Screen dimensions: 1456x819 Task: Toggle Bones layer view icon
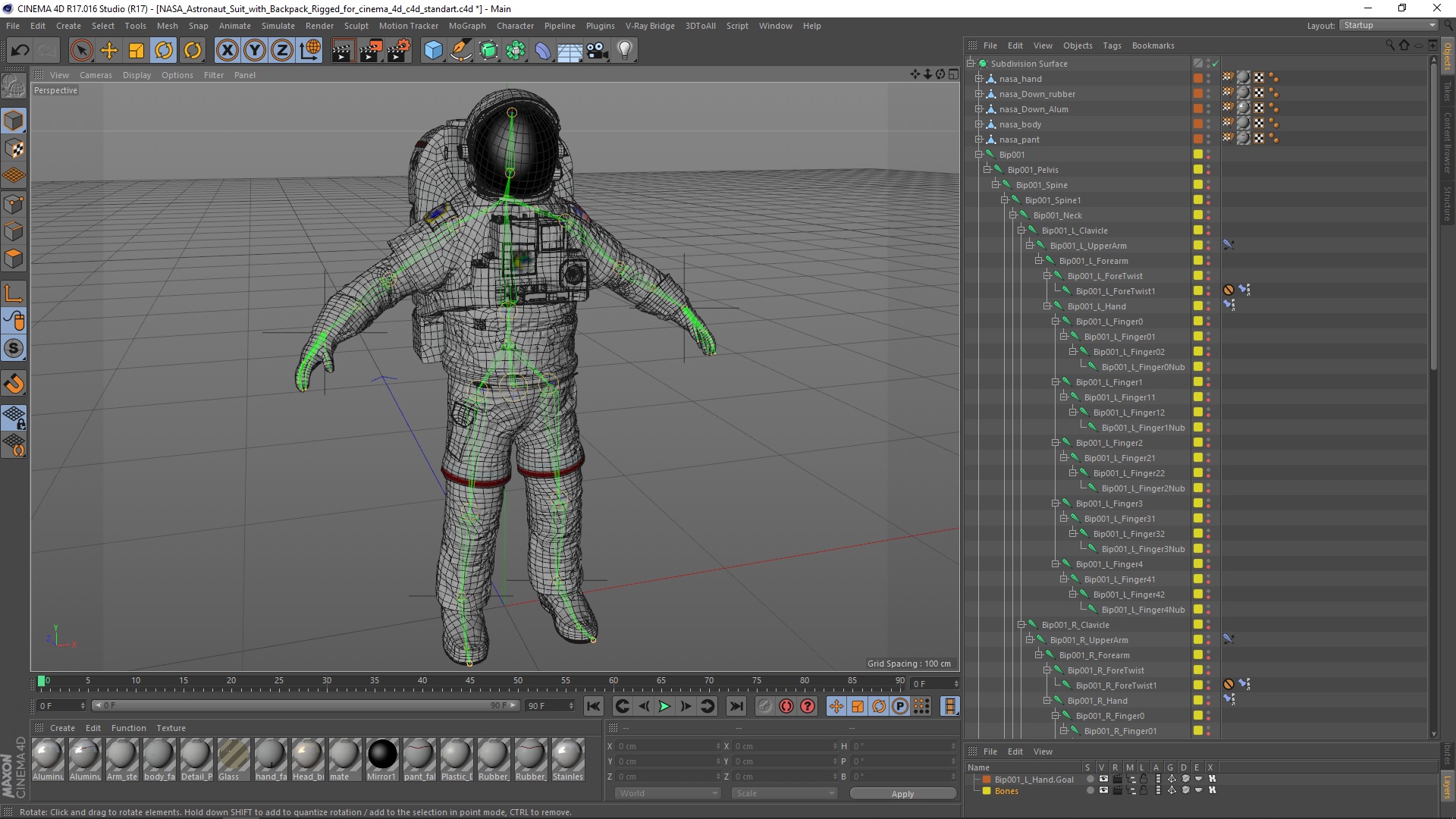[1103, 791]
